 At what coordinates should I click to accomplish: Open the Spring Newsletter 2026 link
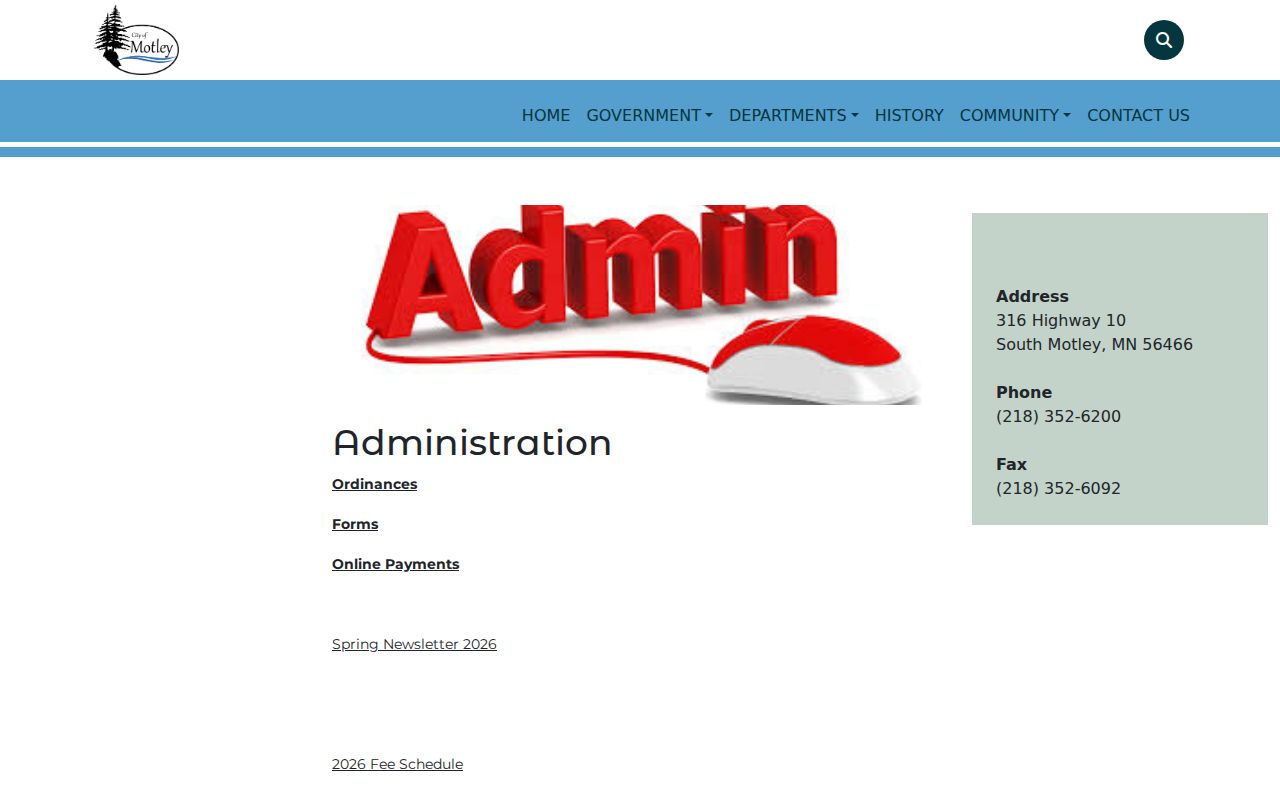coord(414,644)
